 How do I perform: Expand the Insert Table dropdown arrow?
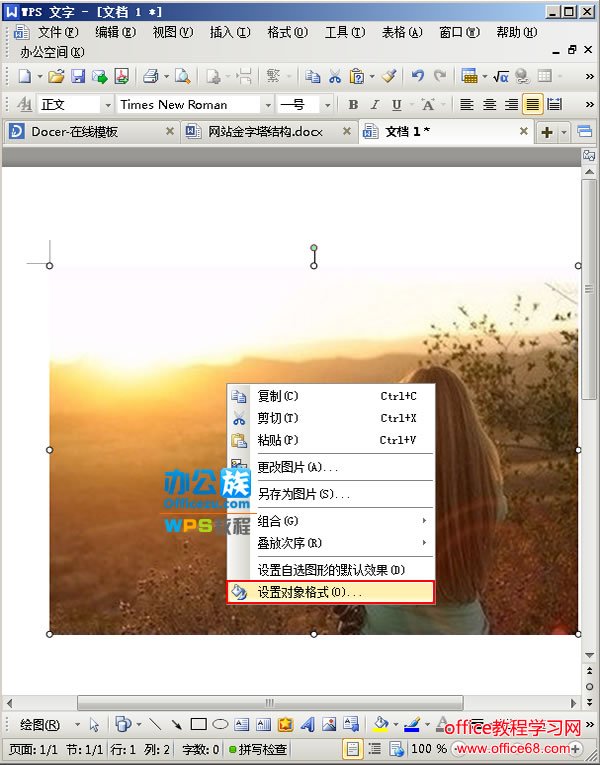(x=484, y=77)
